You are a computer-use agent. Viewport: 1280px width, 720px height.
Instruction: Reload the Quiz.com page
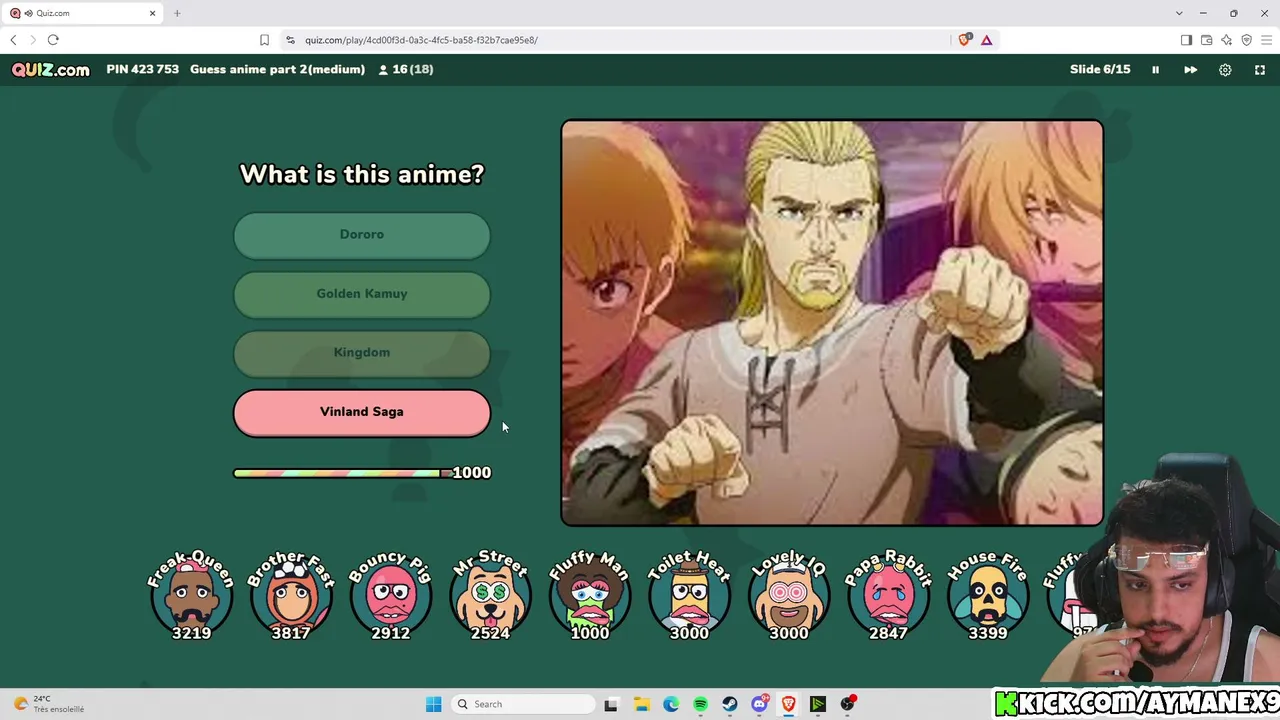point(53,40)
